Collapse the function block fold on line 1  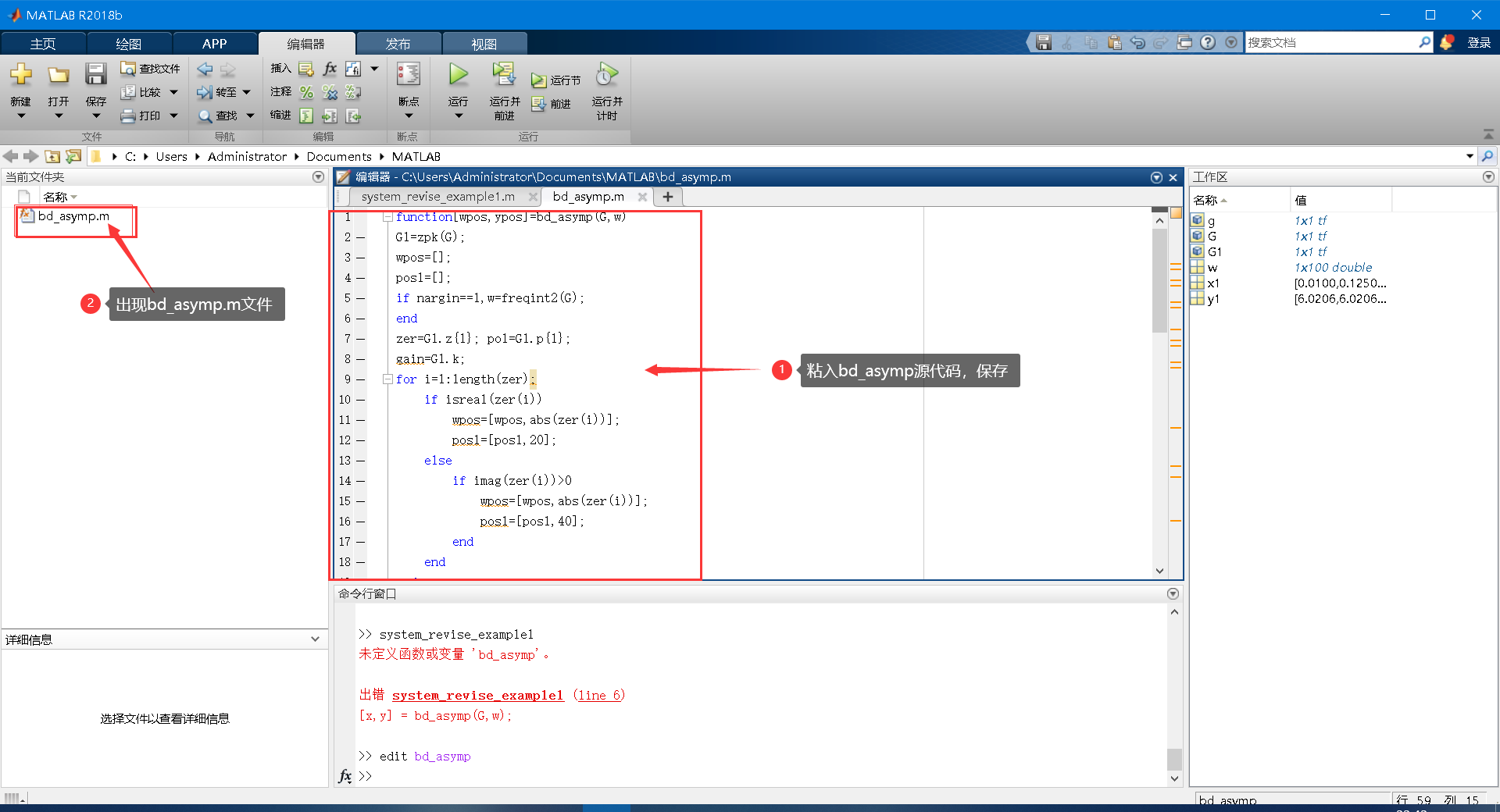coord(387,217)
